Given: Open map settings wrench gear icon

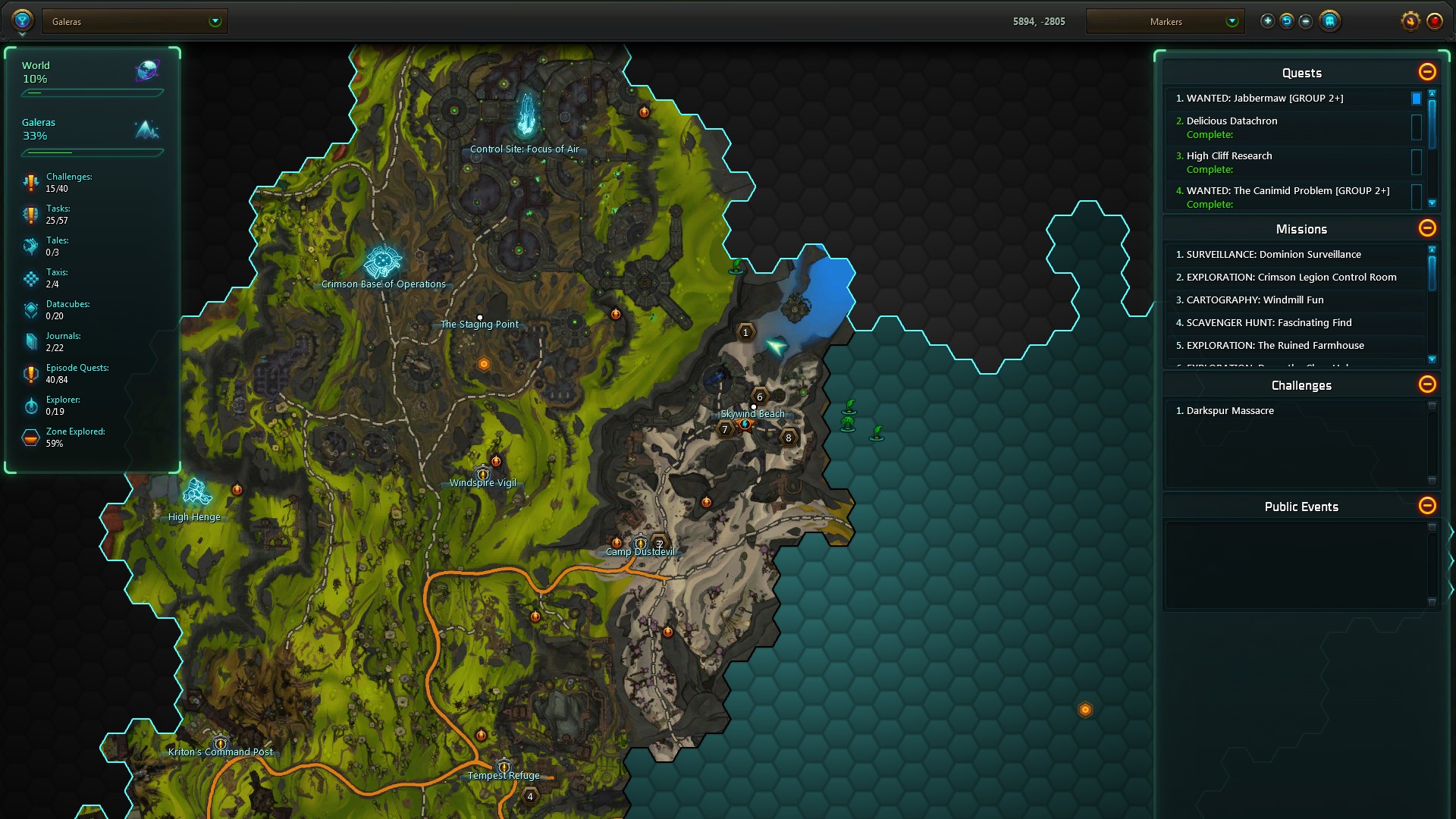Looking at the screenshot, I should pos(1410,21).
